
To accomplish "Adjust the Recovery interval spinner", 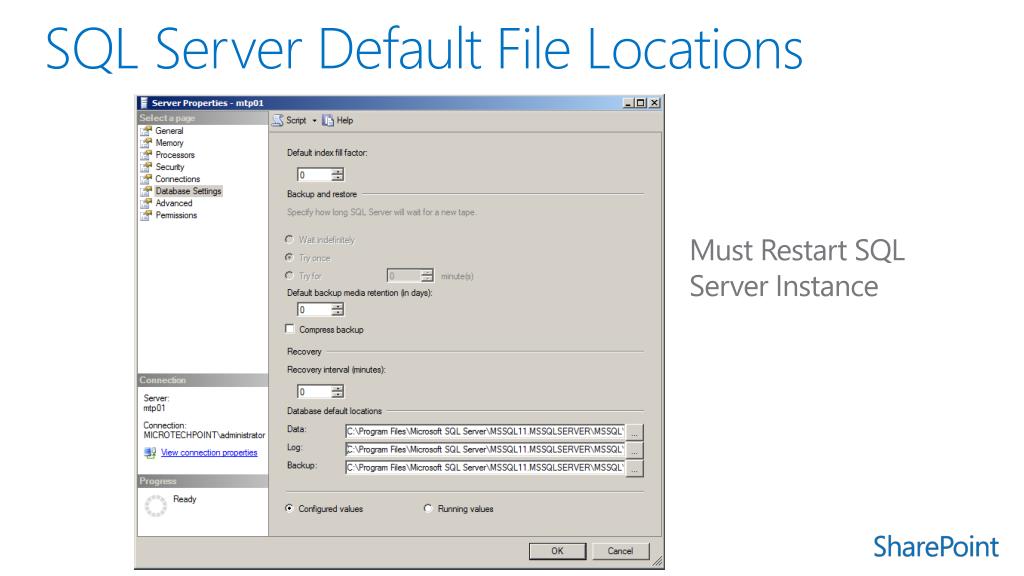I will (x=337, y=392).
